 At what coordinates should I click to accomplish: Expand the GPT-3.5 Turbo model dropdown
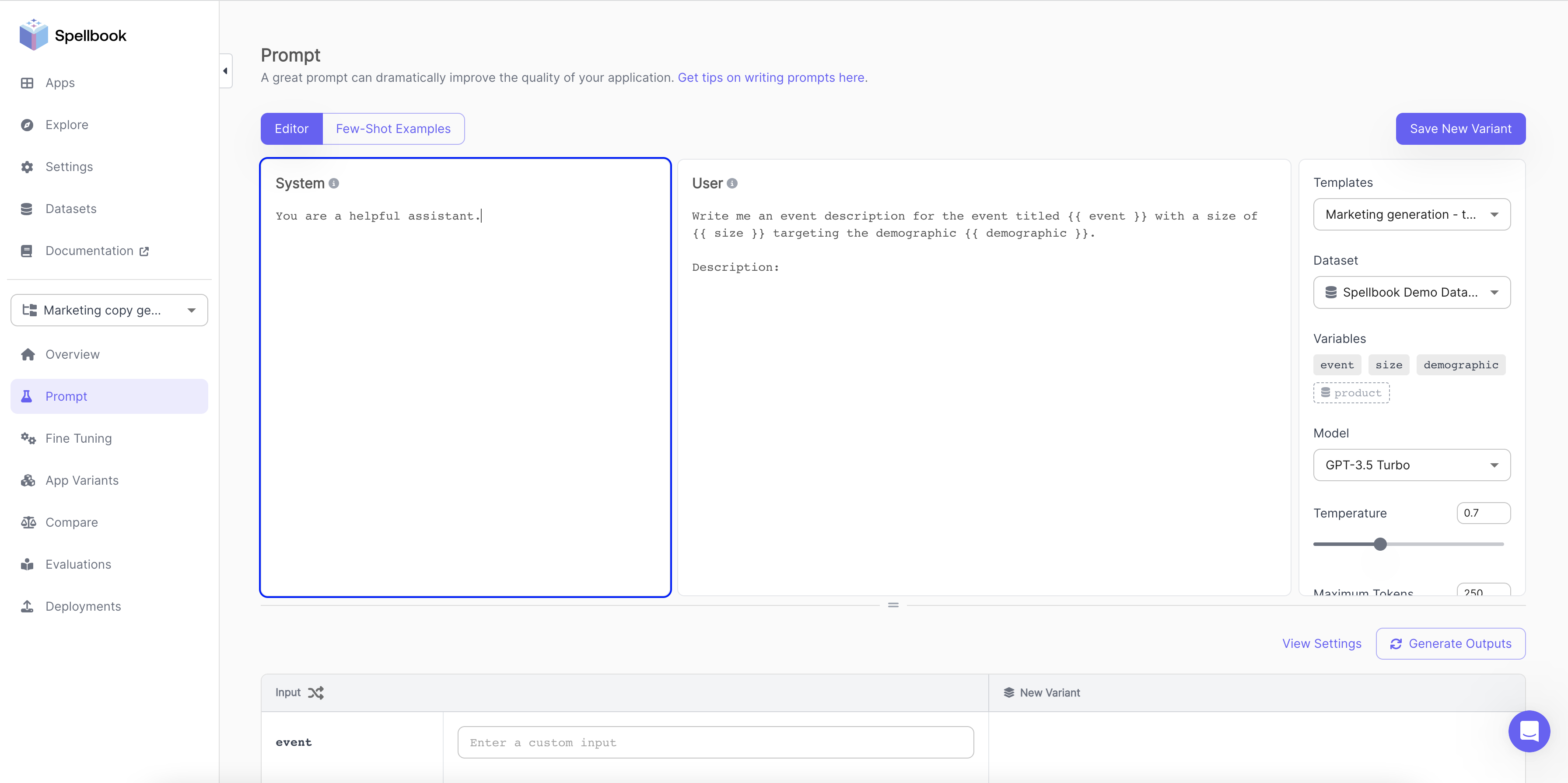[1412, 465]
